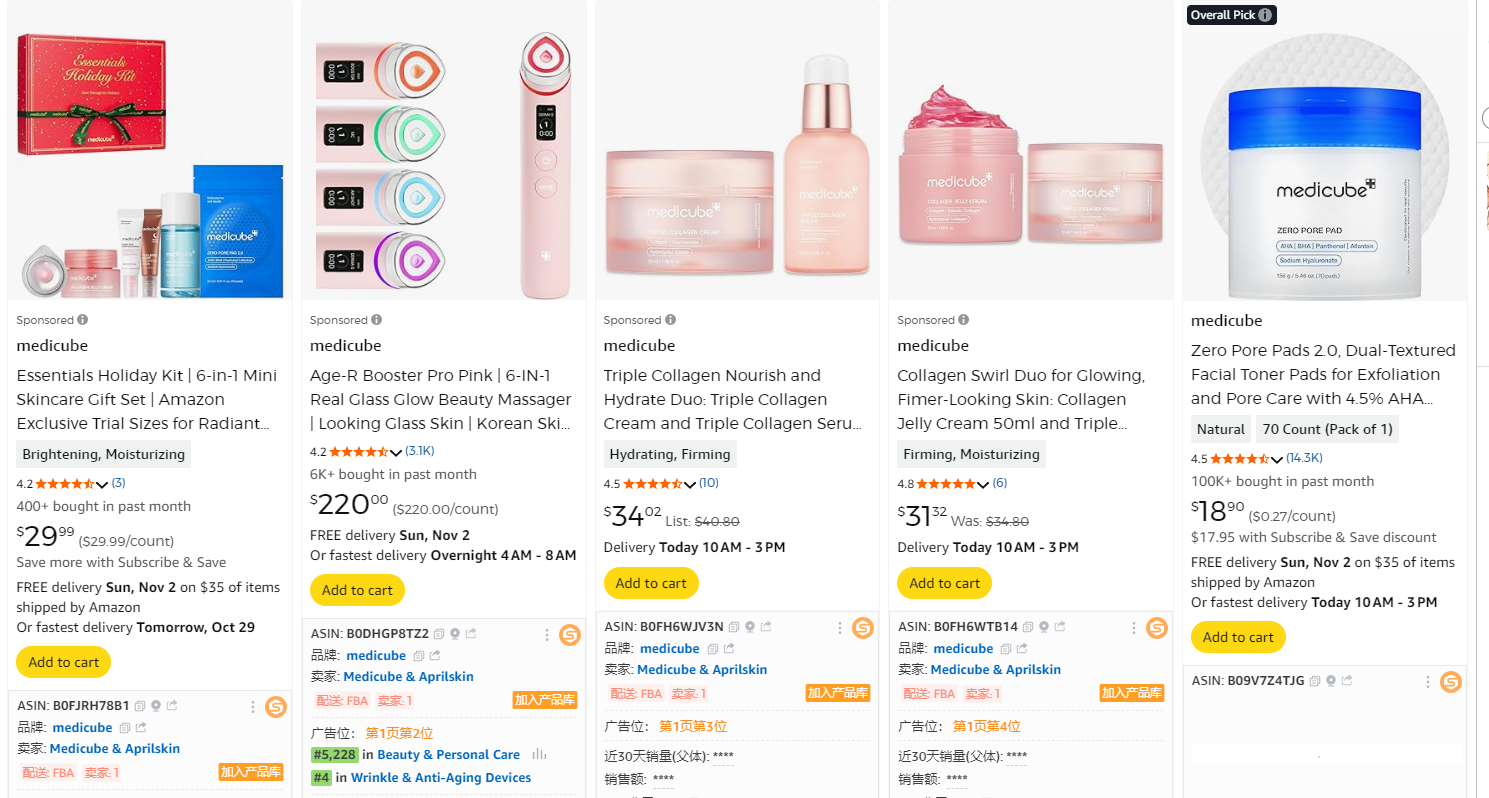
Task: Open the Medicube & Aprilskin seller link
Action: coord(114,748)
